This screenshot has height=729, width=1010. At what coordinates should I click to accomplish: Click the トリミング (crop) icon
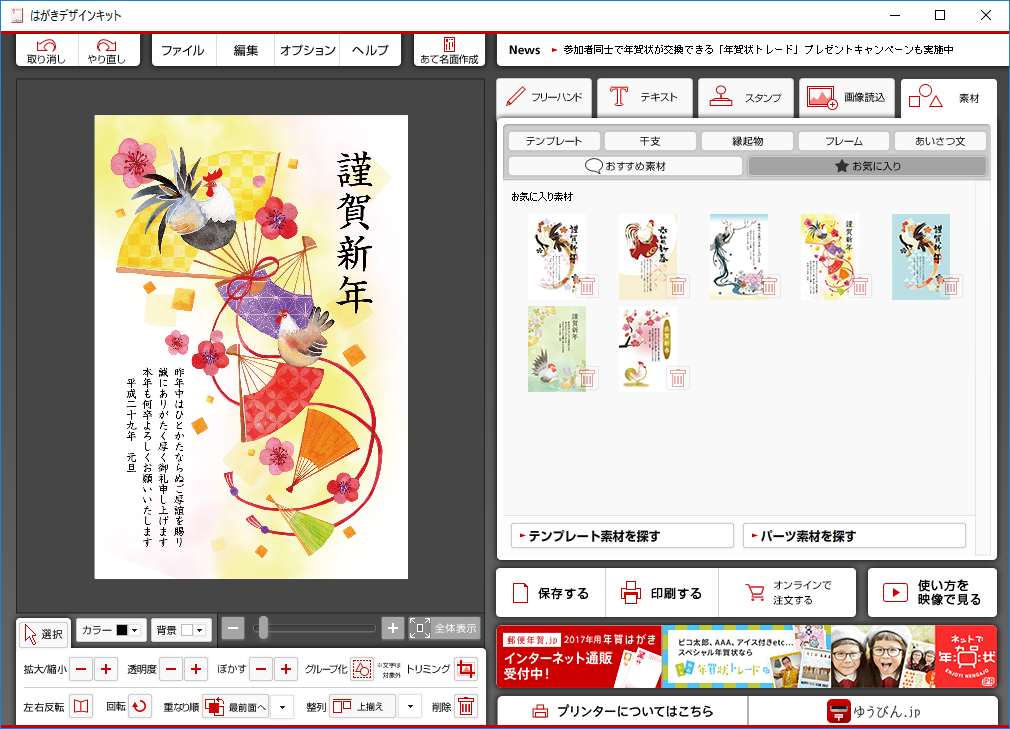click(x=465, y=668)
